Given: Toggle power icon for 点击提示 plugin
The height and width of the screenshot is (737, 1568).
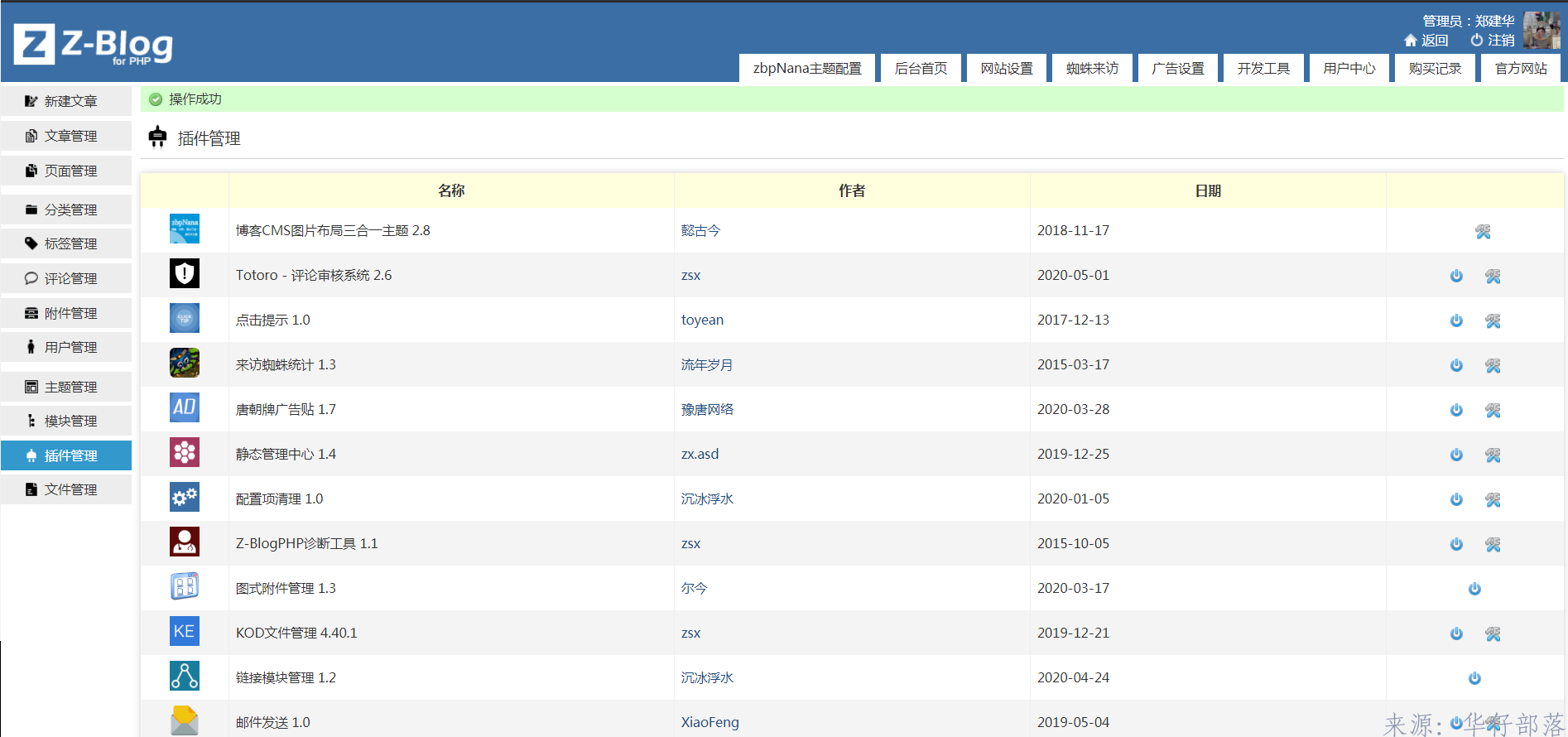Looking at the screenshot, I should tap(1456, 320).
